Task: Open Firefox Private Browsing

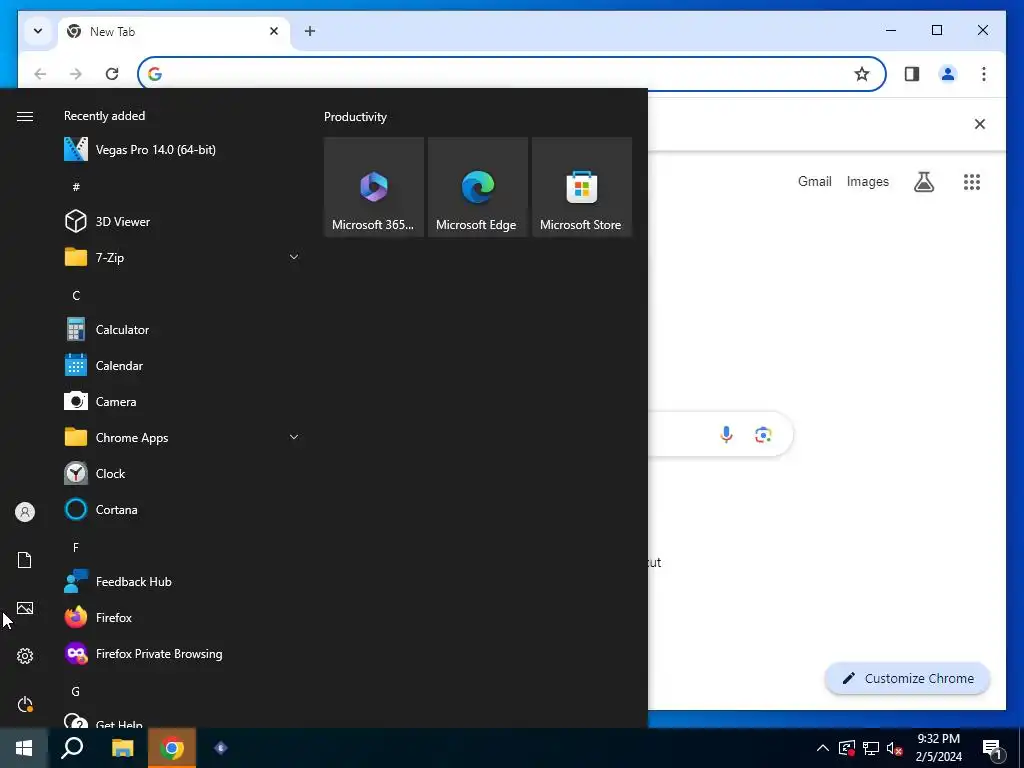Action: (x=183, y=654)
